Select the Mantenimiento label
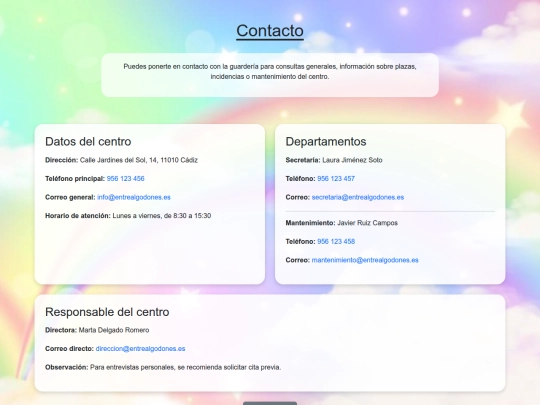 tap(310, 223)
